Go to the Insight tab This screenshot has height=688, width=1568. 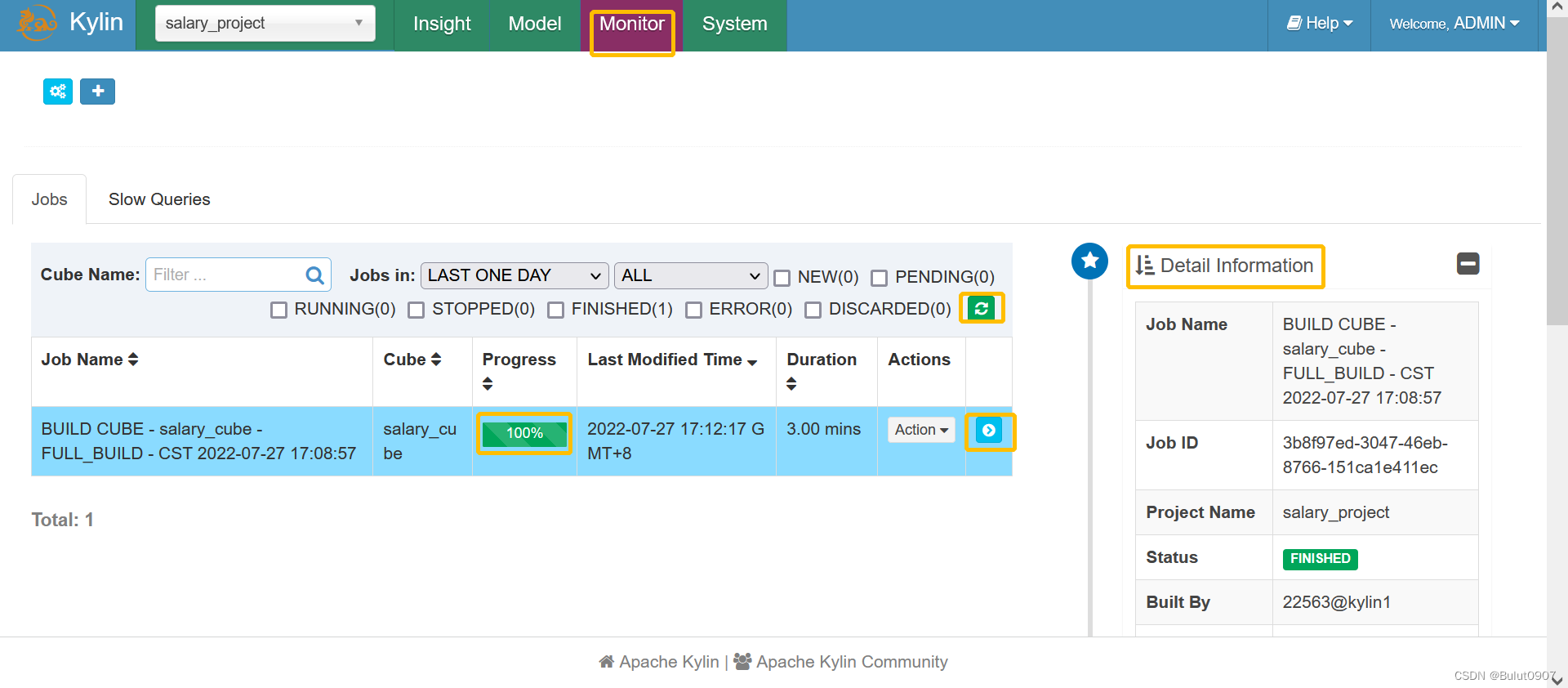coord(442,24)
